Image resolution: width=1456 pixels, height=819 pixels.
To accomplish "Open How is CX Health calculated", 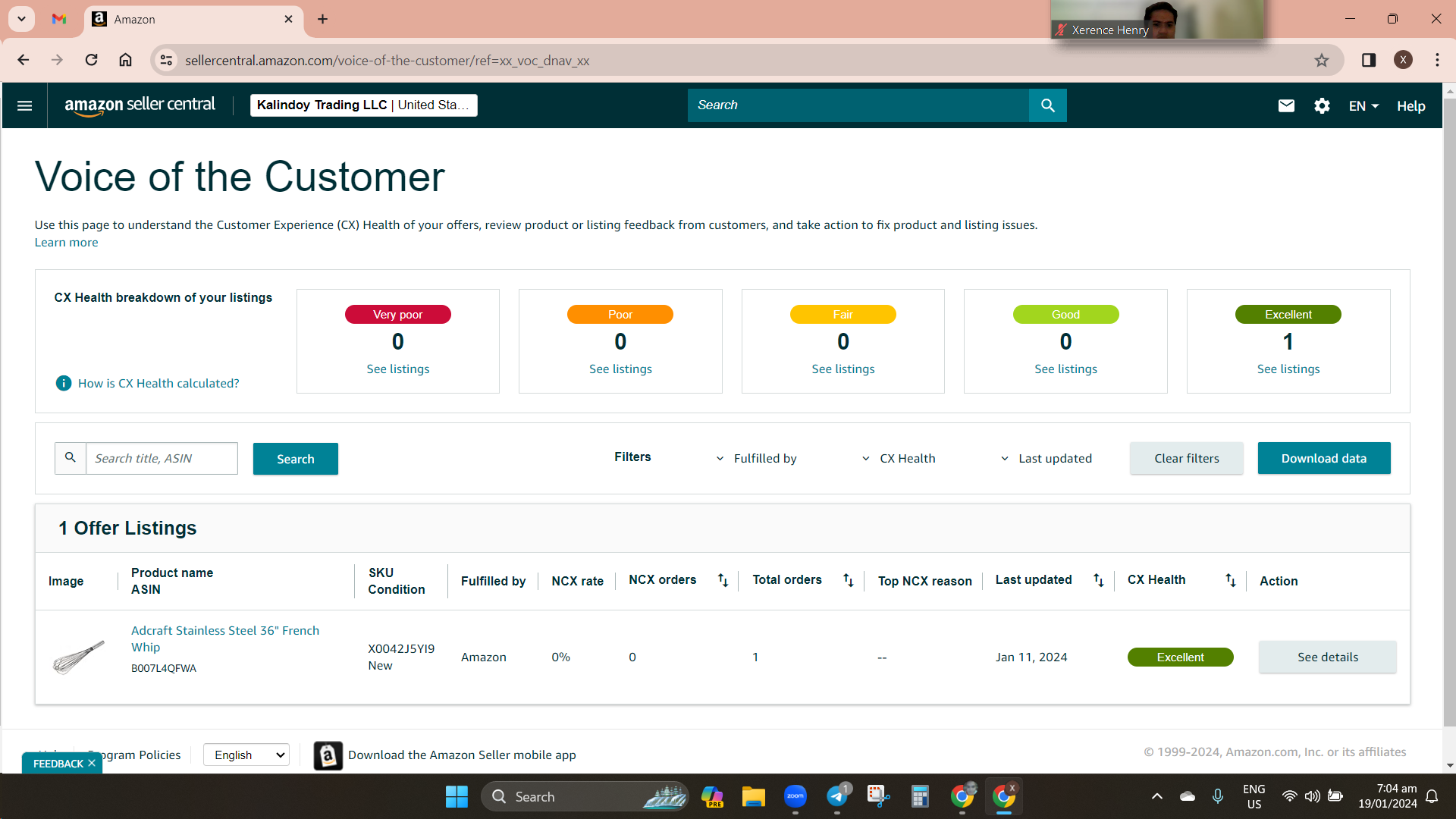I will tap(158, 383).
